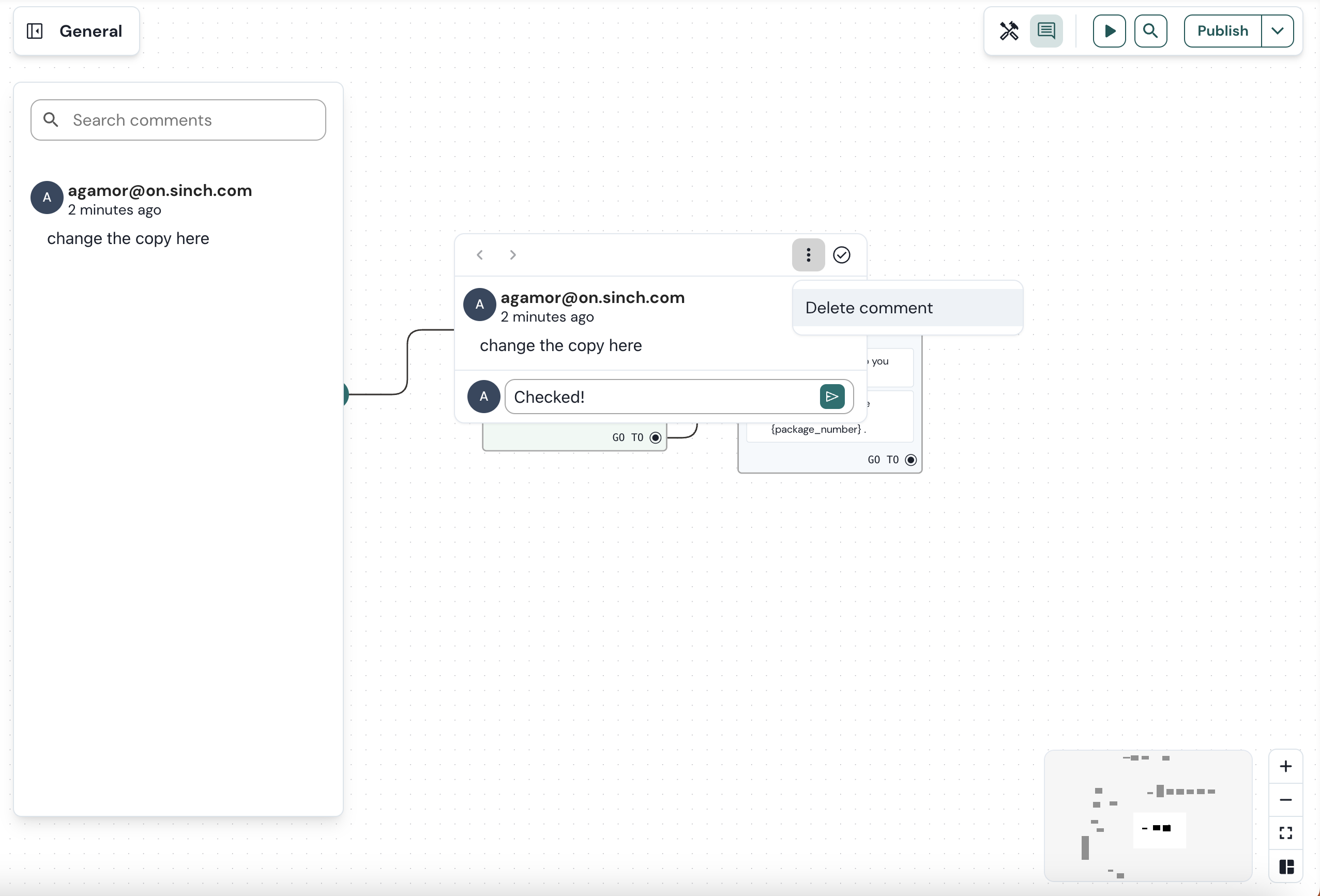Open the comments panel icon
Image resolution: width=1320 pixels, height=896 pixels.
coord(1047,30)
